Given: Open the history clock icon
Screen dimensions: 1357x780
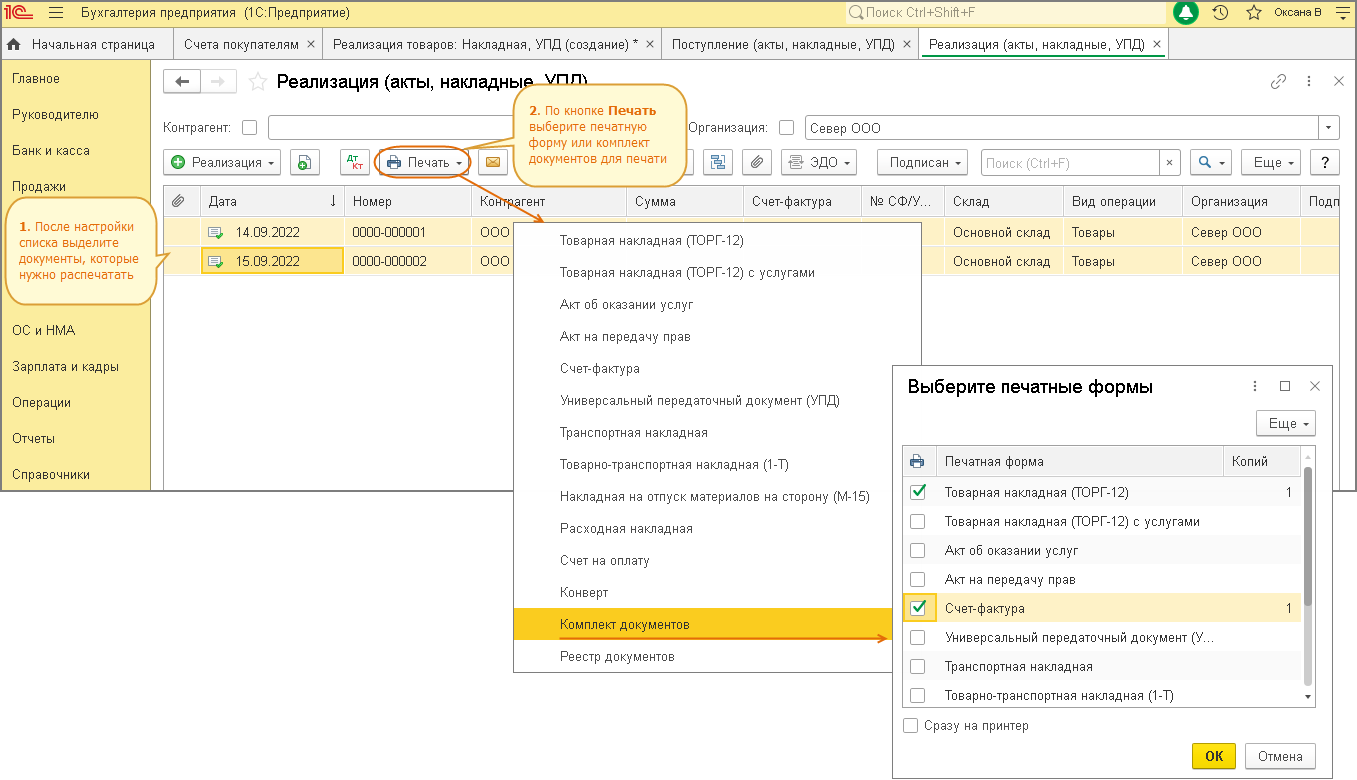Looking at the screenshot, I should [1220, 13].
